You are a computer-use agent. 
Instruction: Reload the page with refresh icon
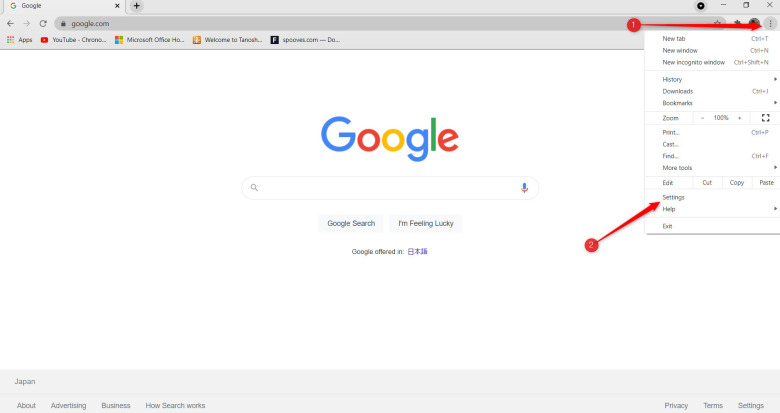(43, 23)
